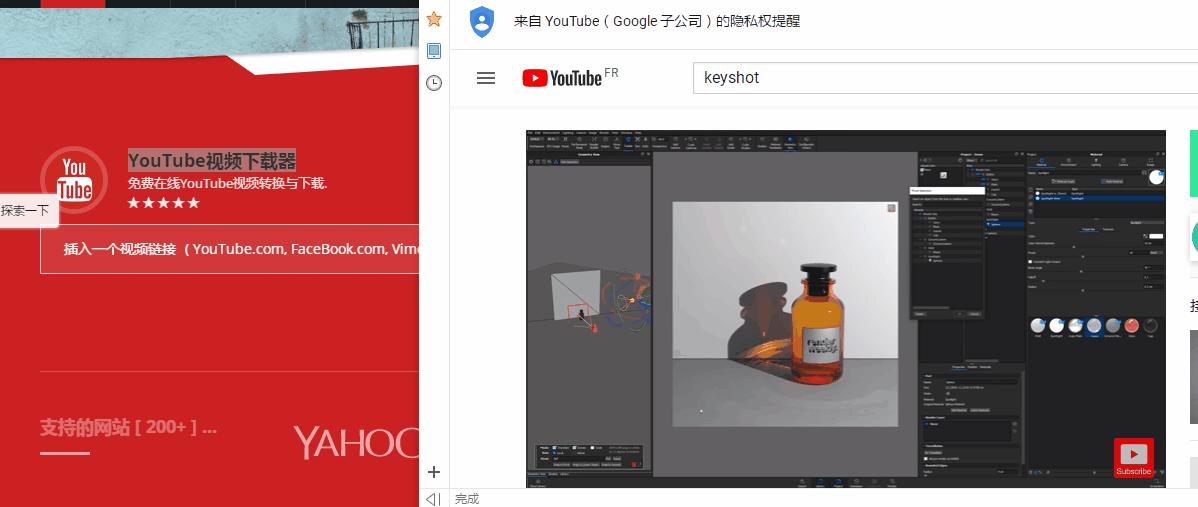Focus the search box containing "keyshot"

940,78
